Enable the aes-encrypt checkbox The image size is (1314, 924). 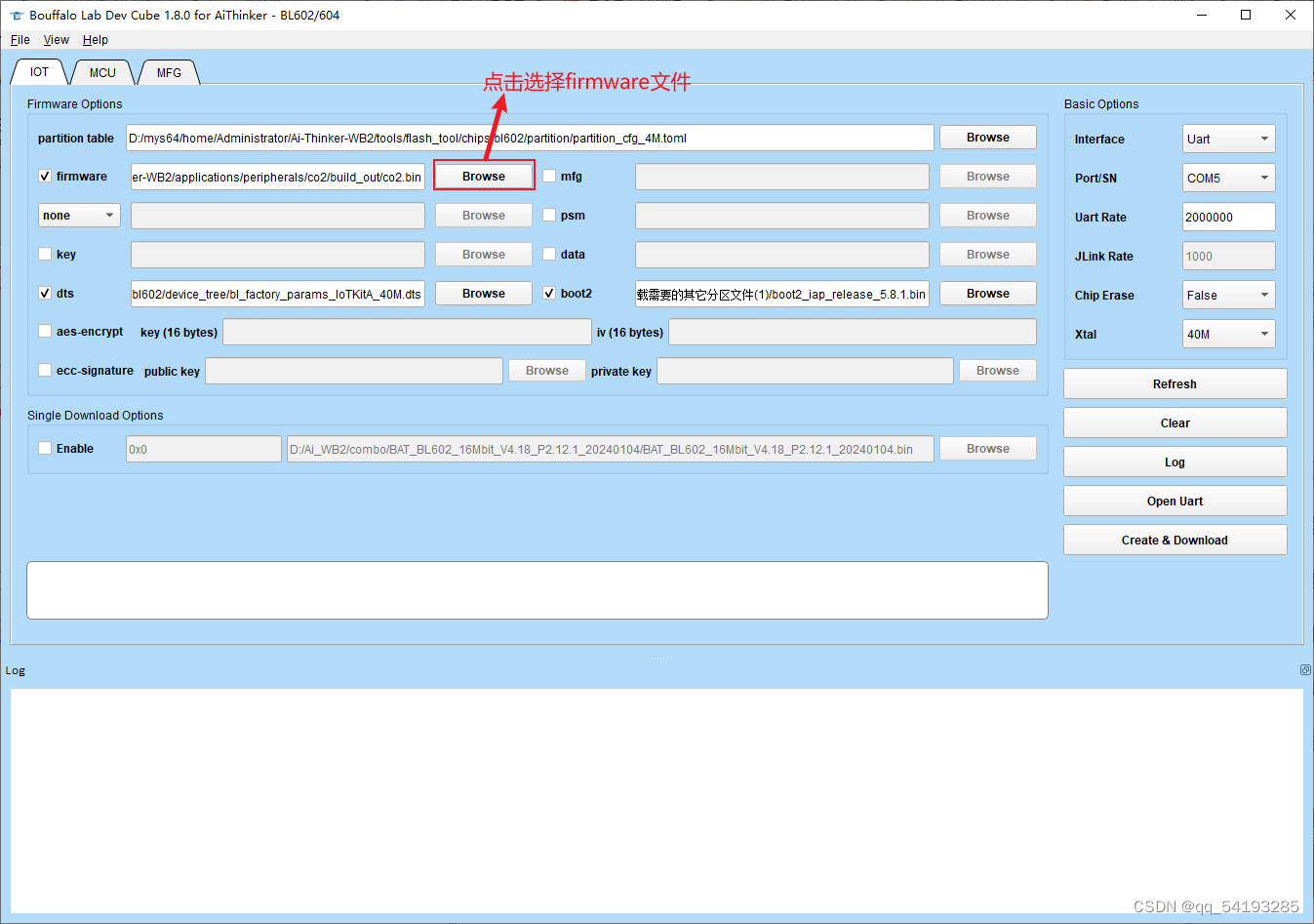coord(45,331)
